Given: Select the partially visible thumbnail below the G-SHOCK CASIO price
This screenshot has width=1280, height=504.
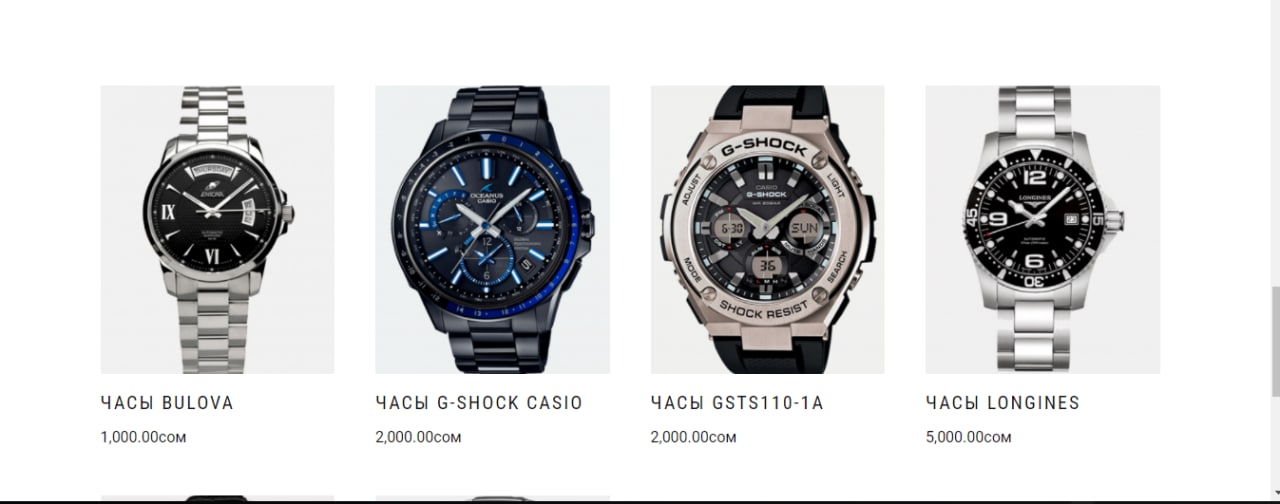Looking at the screenshot, I should (x=492, y=497).
